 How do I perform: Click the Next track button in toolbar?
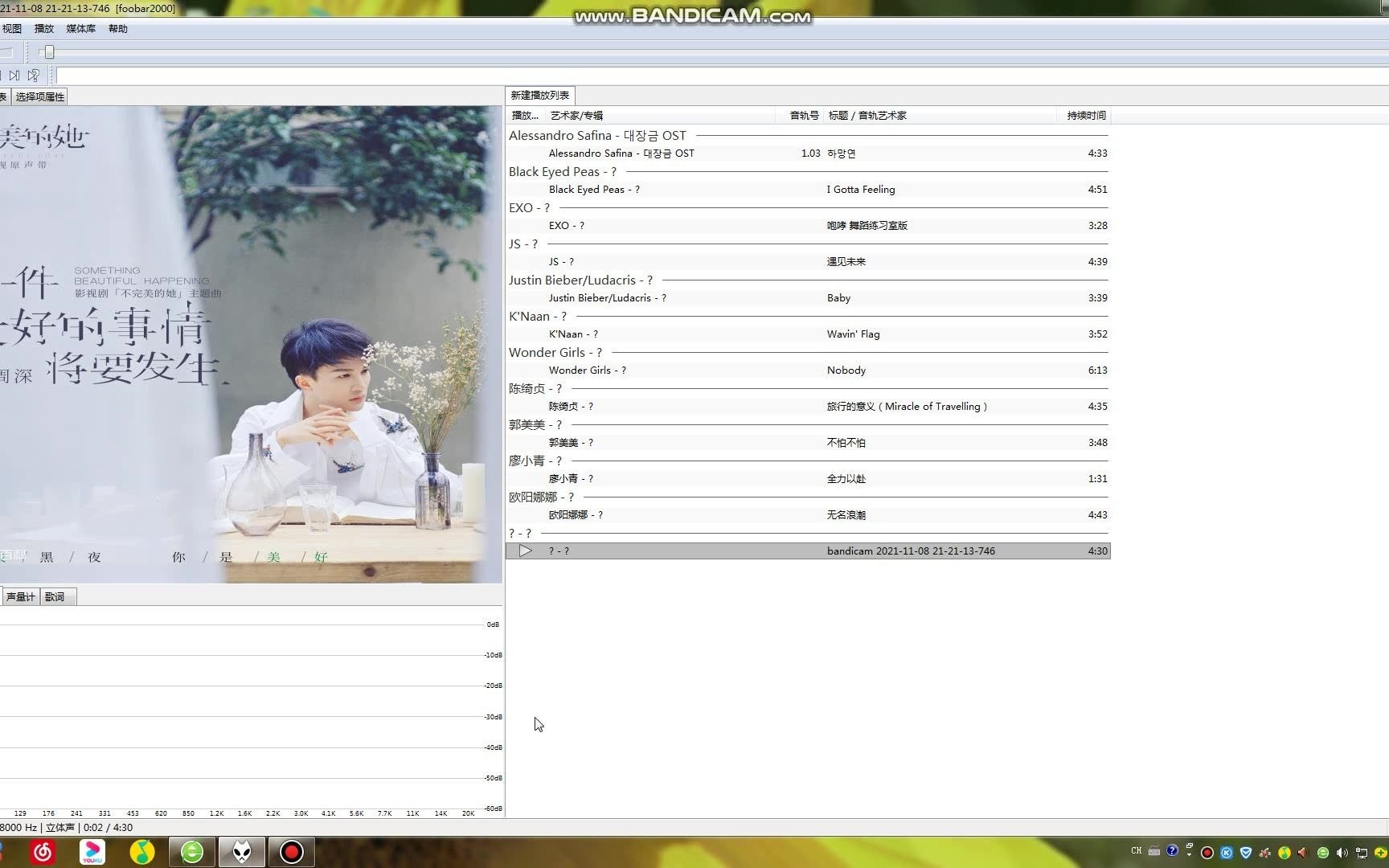coord(14,76)
